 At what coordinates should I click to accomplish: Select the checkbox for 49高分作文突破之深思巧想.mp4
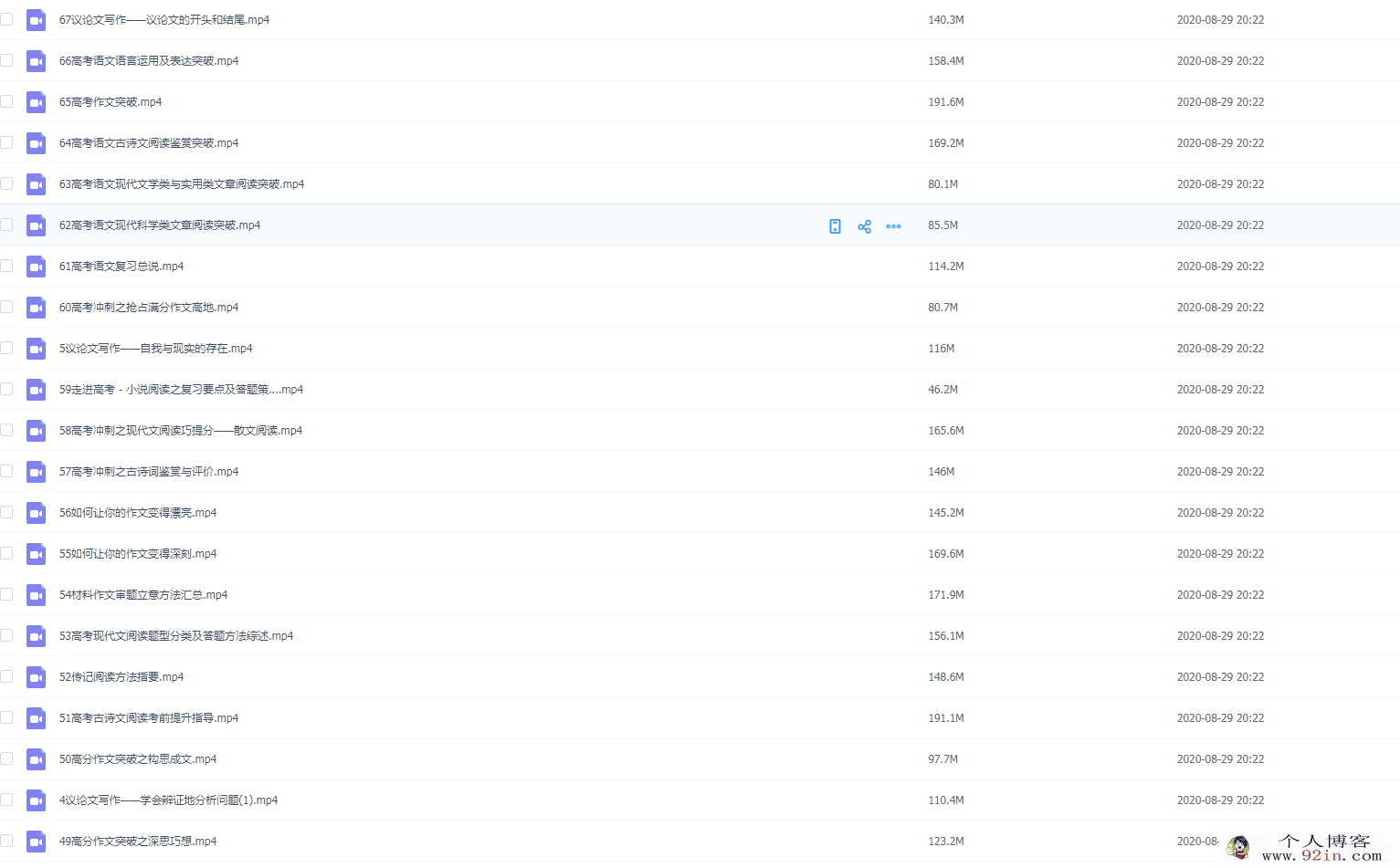click(x=6, y=841)
